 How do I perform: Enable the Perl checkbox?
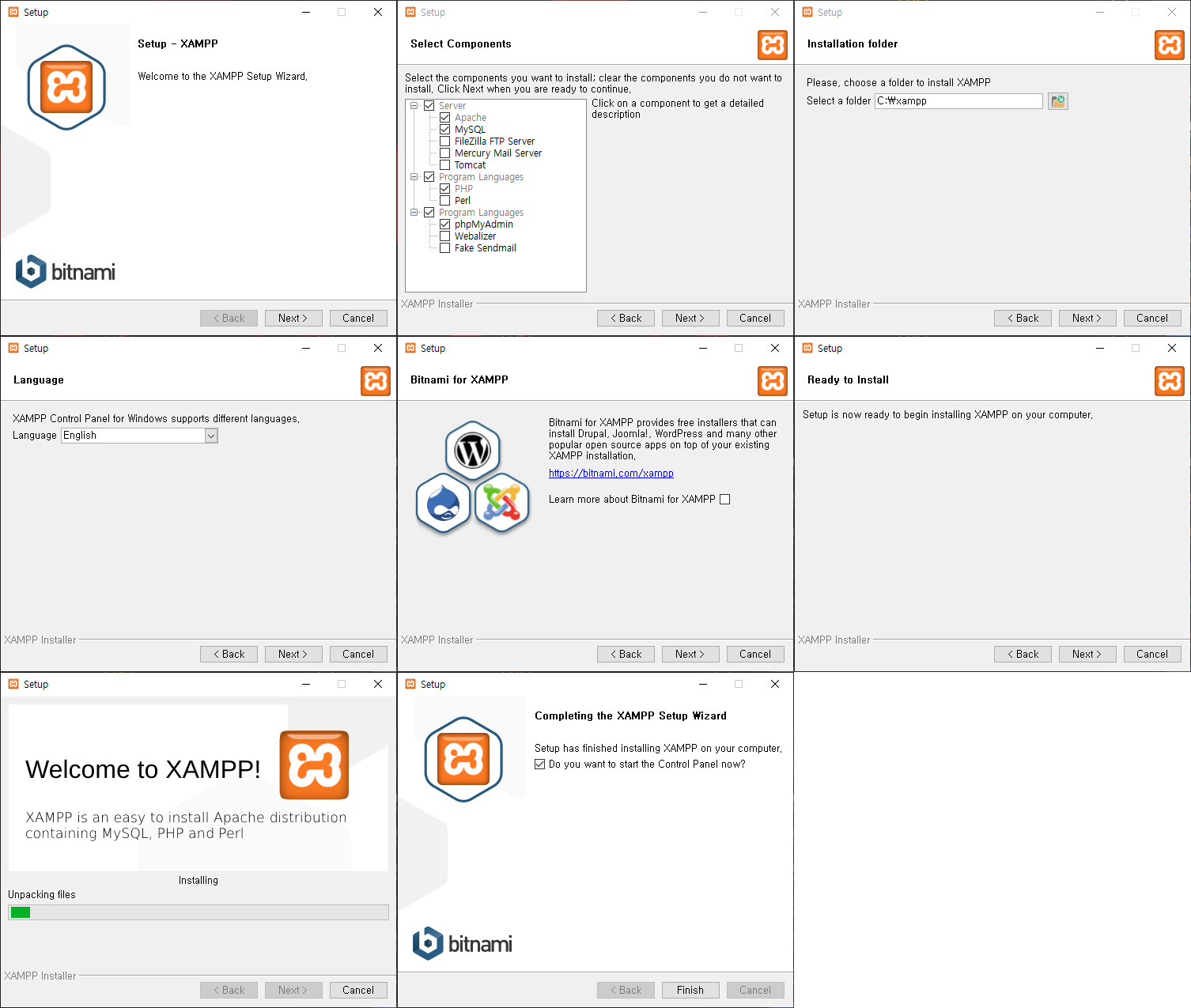445,201
